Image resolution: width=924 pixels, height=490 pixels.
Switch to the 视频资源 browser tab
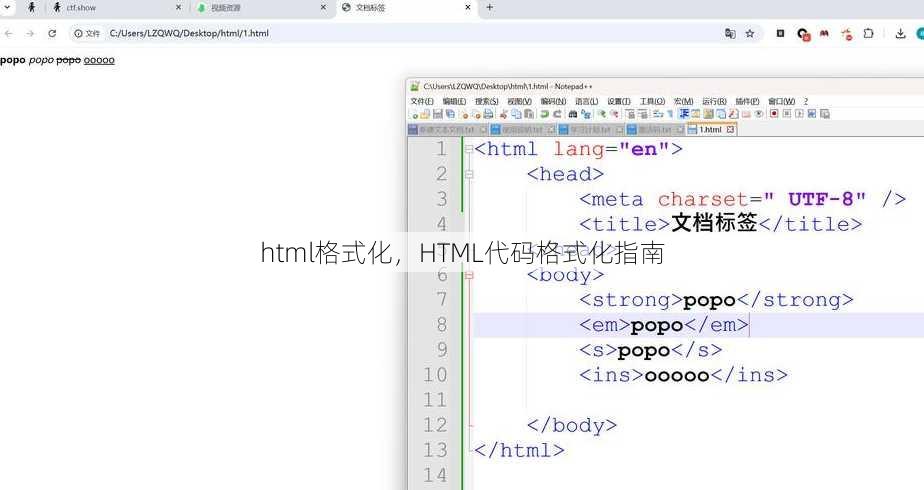260,8
